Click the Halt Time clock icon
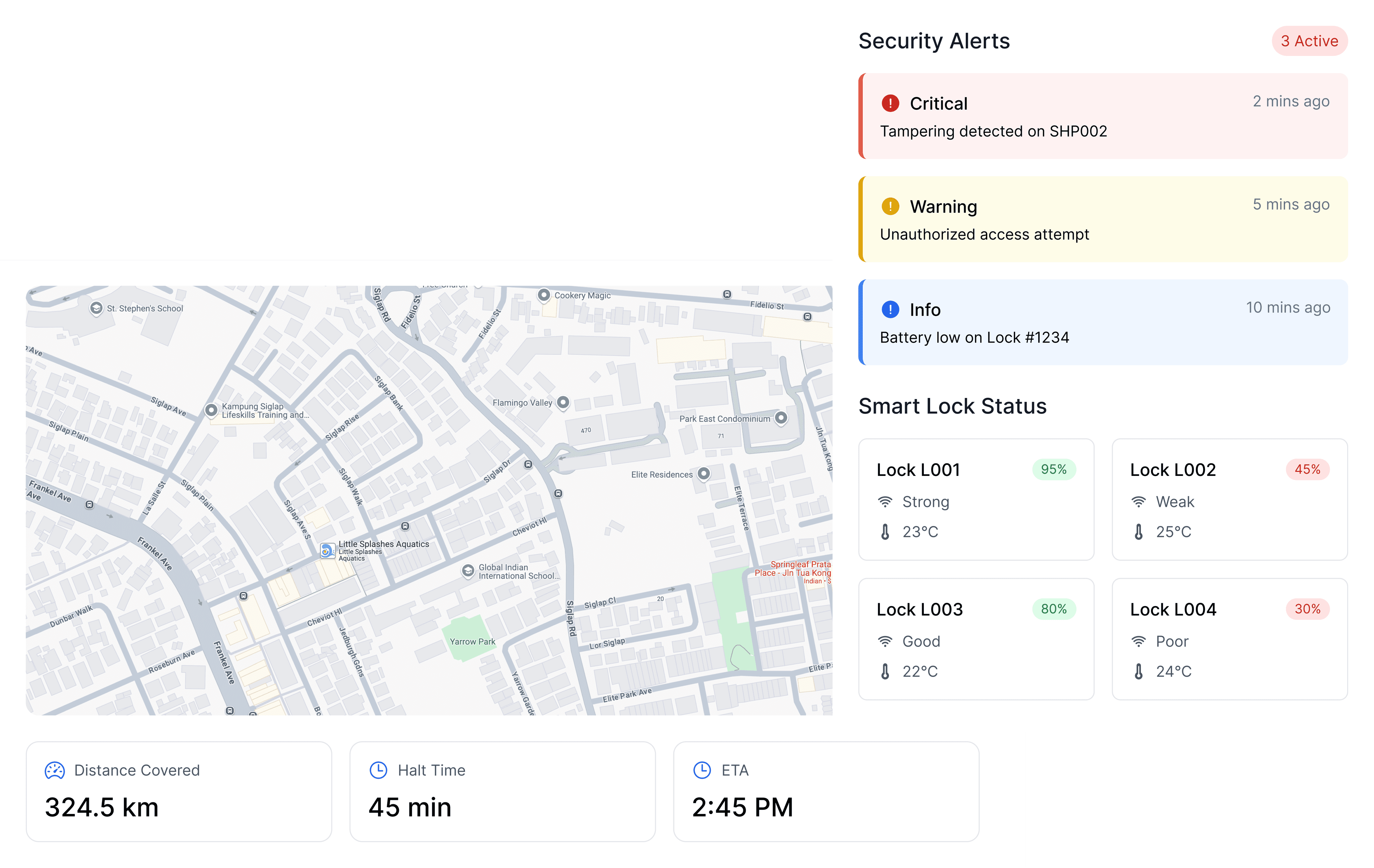The image size is (1374, 868). coord(378,770)
